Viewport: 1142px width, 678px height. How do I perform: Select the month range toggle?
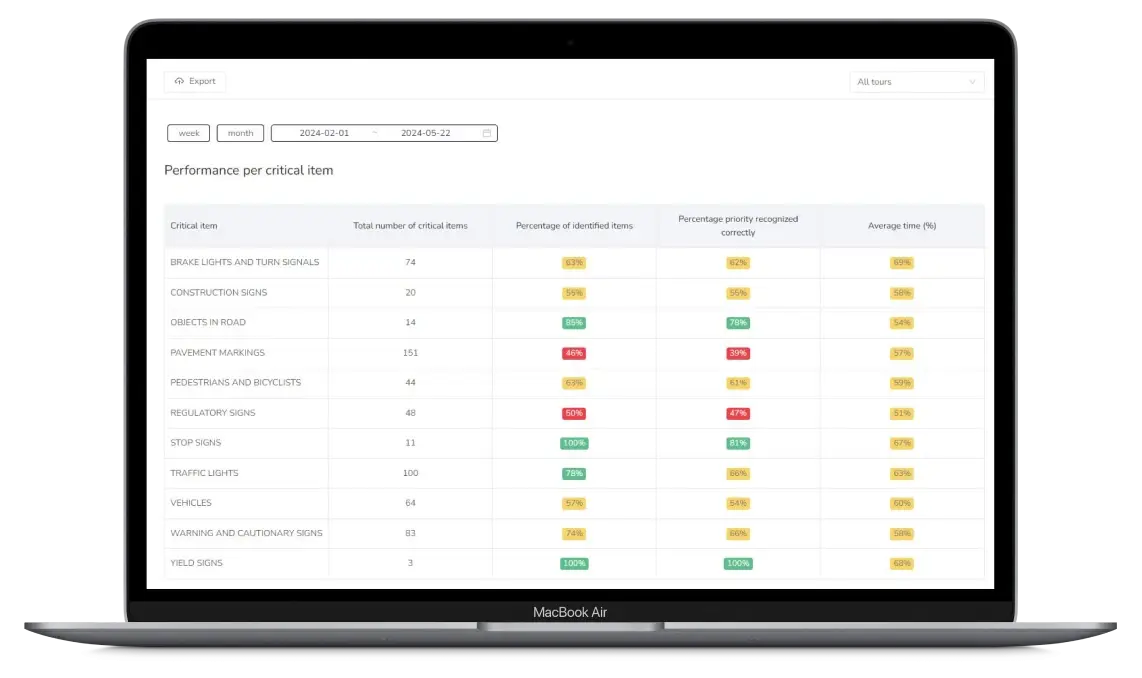click(240, 133)
